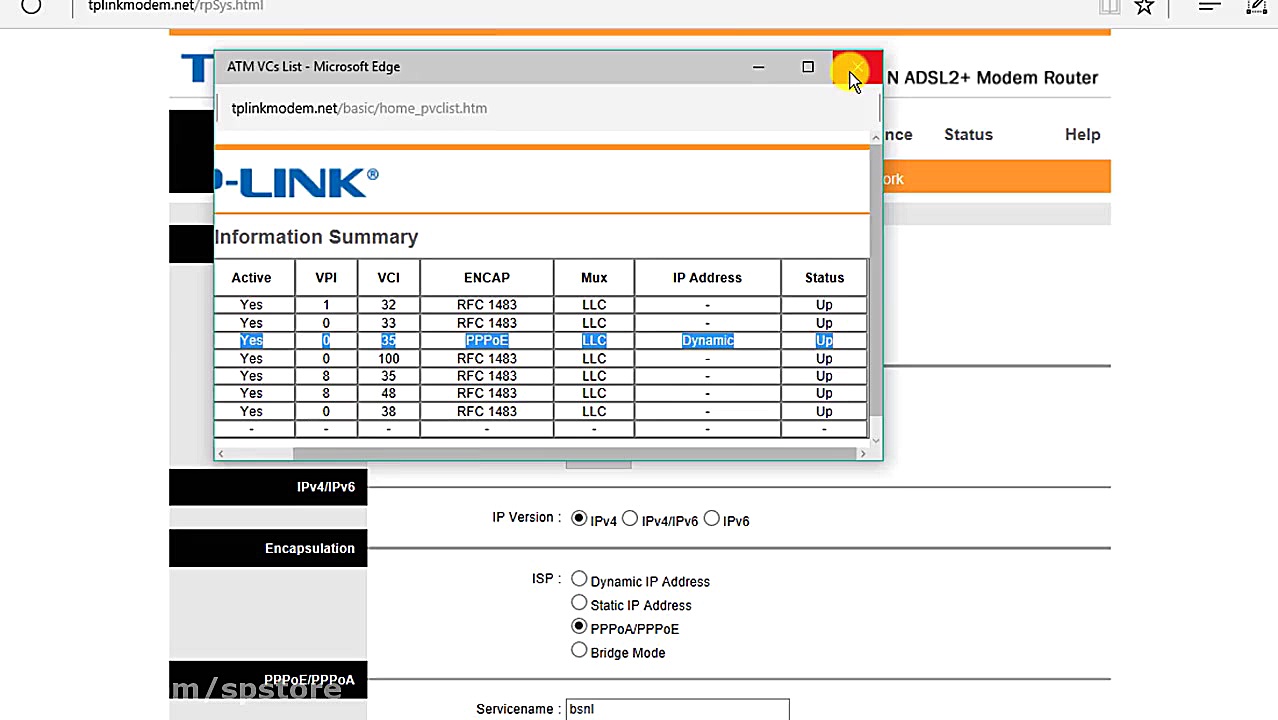The image size is (1278, 720).
Task: Click VCI cell with value 38
Action: click(388, 411)
